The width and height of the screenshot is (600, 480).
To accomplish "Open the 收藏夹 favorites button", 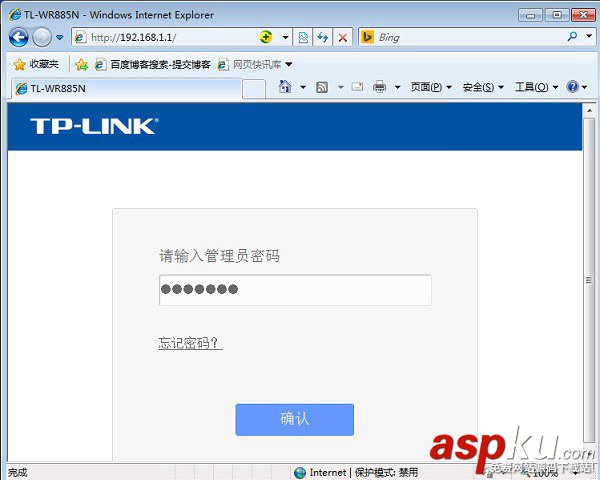I will [x=36, y=64].
